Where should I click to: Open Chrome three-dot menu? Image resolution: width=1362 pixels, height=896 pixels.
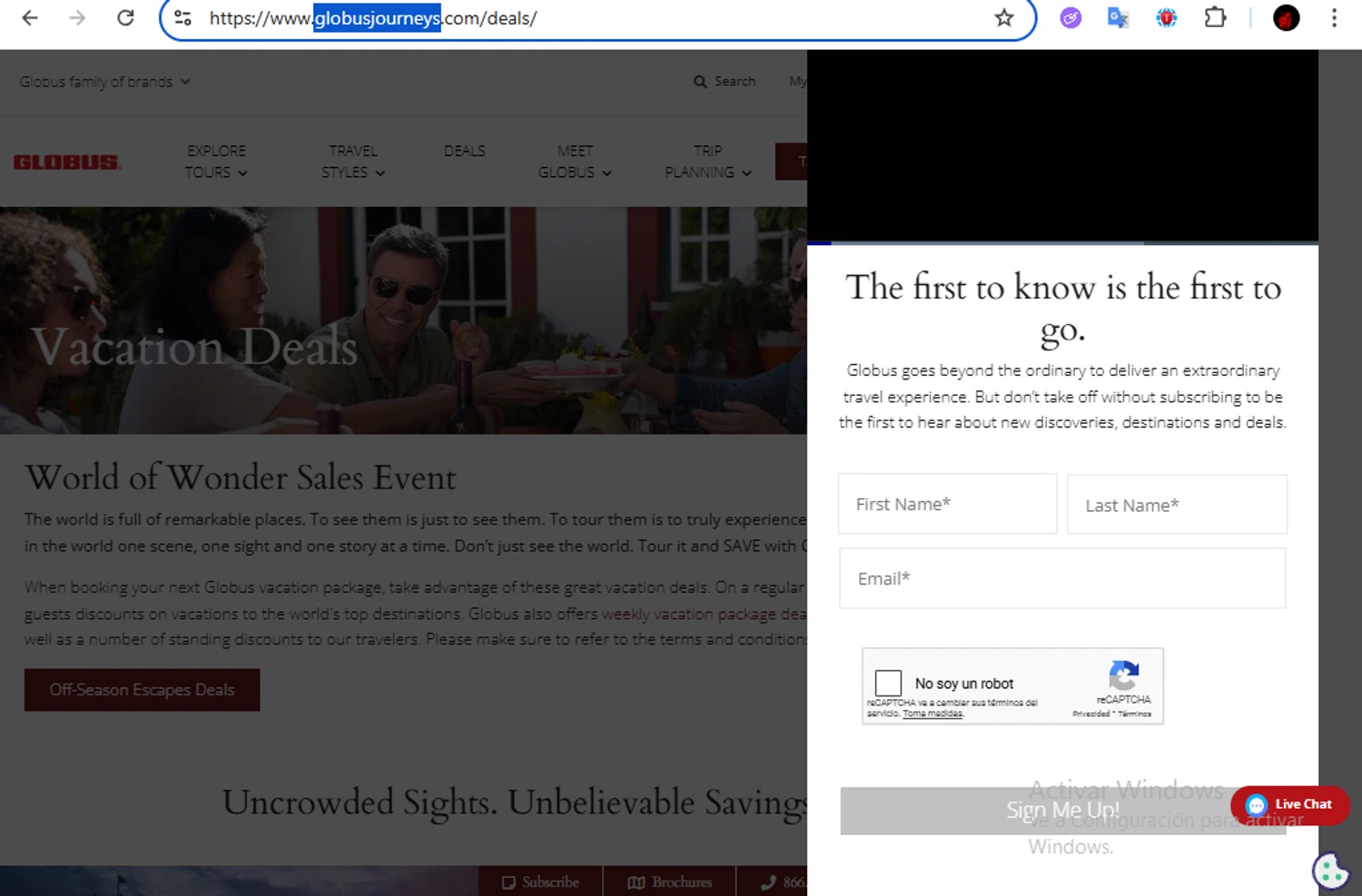(1333, 18)
